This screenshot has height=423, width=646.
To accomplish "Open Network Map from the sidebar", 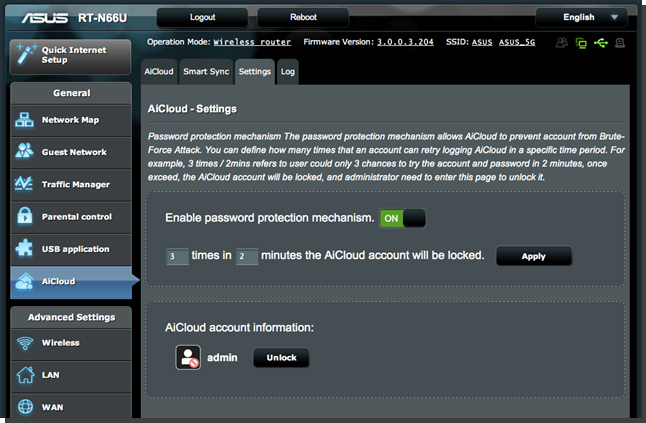I will tap(69, 120).
